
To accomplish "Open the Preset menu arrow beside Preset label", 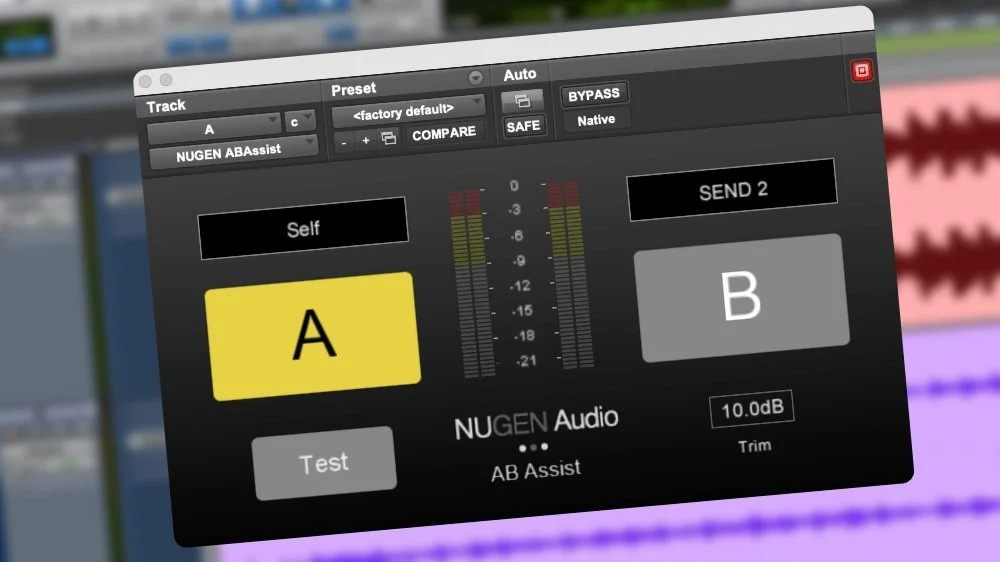I will coord(475,77).
